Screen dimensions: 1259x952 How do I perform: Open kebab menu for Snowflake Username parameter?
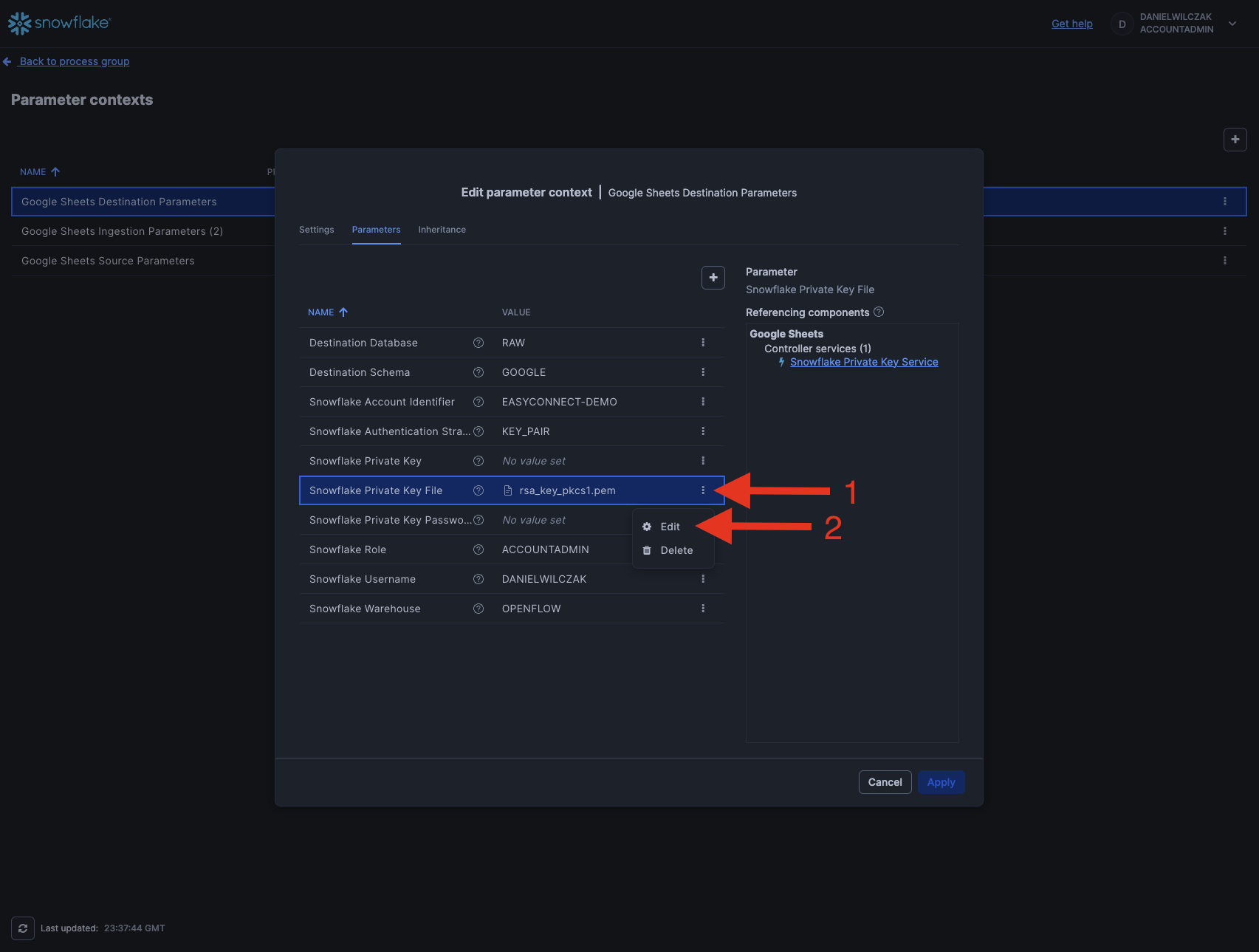click(703, 579)
